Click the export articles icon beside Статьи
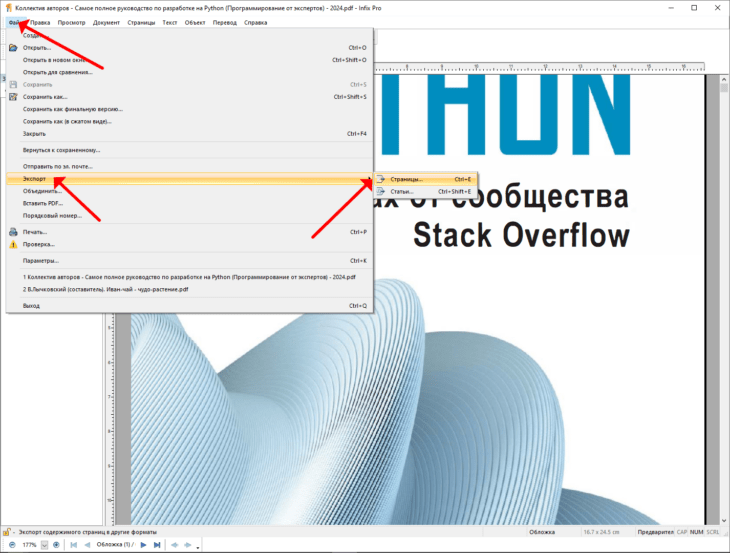730x553 pixels. (381, 191)
